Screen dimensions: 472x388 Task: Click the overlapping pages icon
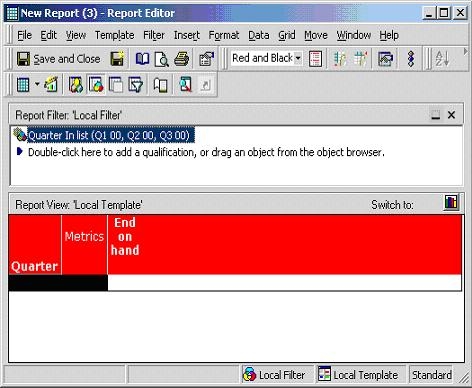(116, 85)
